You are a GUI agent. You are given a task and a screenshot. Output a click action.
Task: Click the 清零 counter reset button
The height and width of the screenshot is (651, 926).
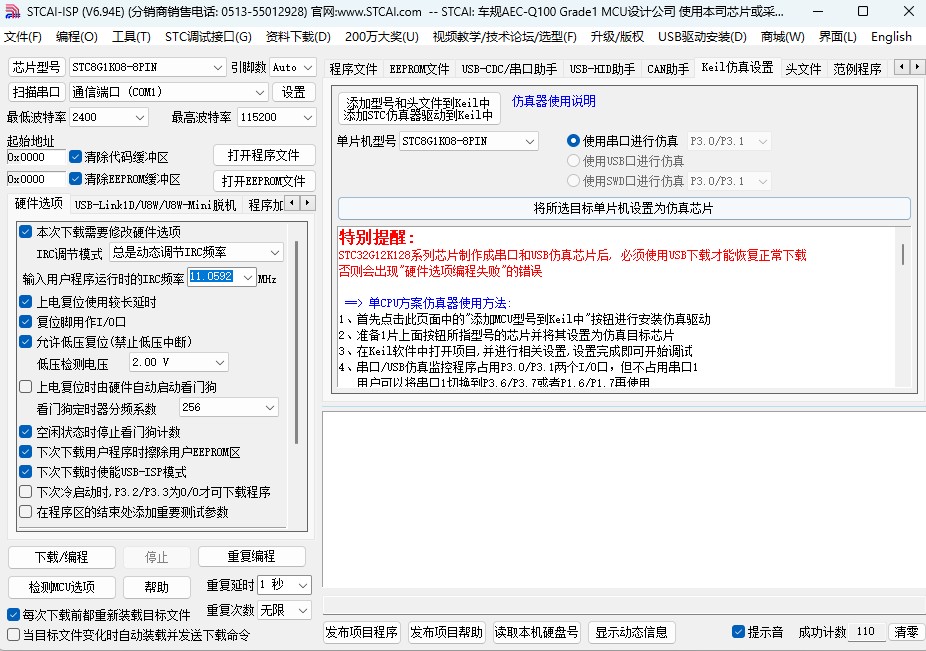(x=905, y=632)
